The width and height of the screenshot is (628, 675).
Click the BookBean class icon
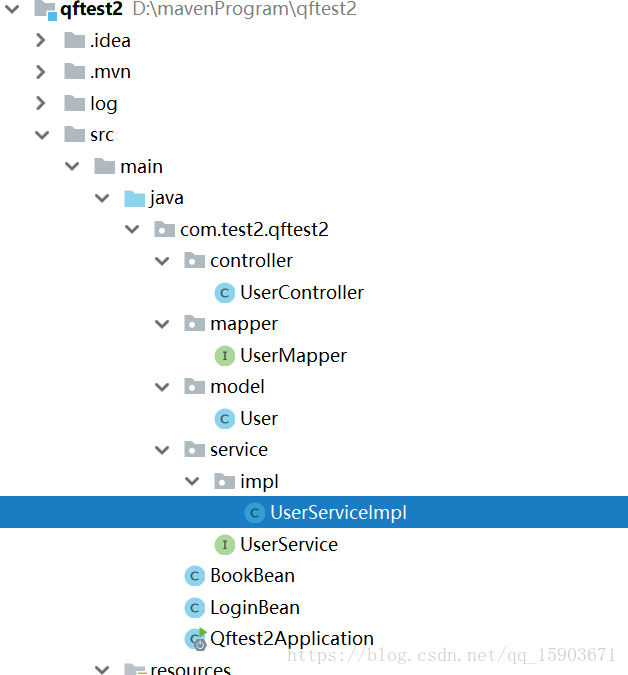tap(195, 576)
